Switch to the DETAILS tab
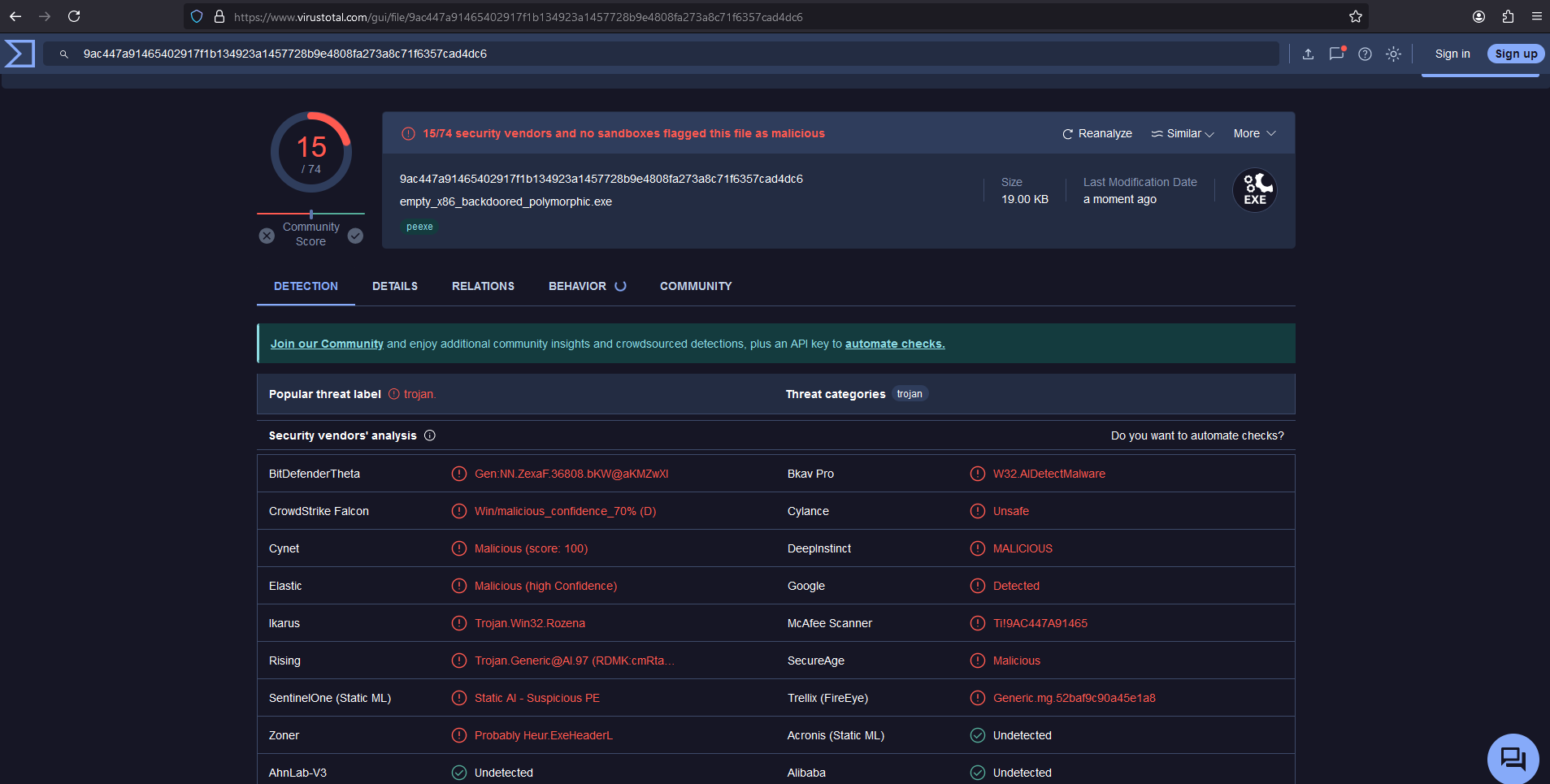The height and width of the screenshot is (784, 1550). click(x=395, y=286)
